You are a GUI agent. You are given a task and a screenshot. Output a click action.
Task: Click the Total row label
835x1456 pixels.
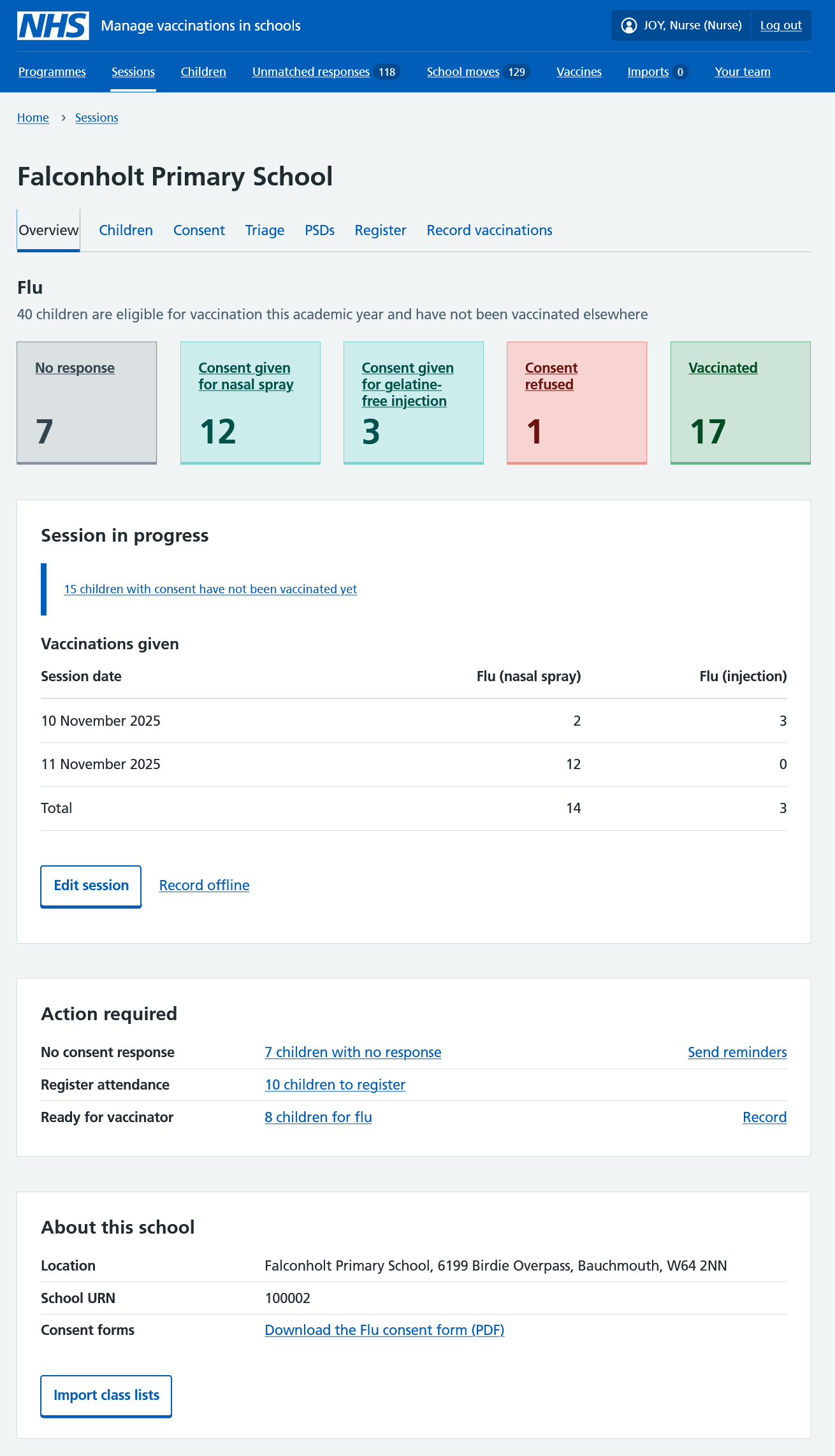(x=57, y=808)
